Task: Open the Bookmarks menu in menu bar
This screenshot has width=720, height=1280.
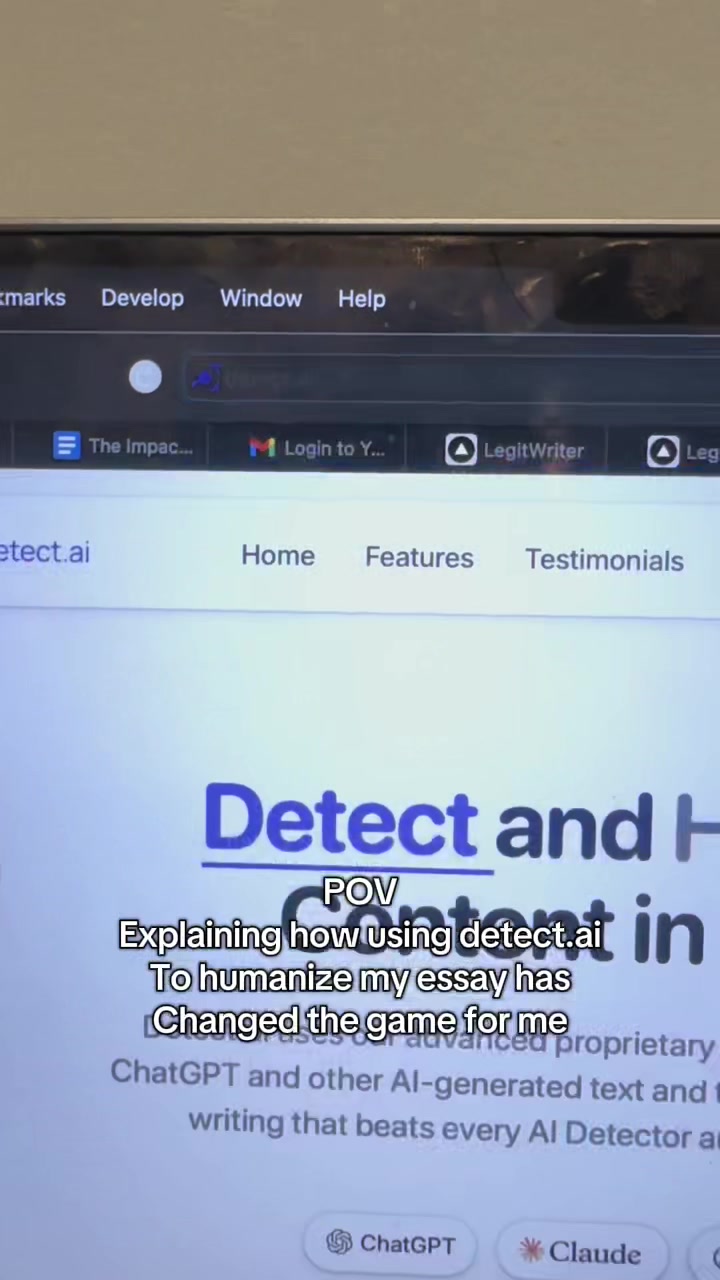Action: (32, 298)
